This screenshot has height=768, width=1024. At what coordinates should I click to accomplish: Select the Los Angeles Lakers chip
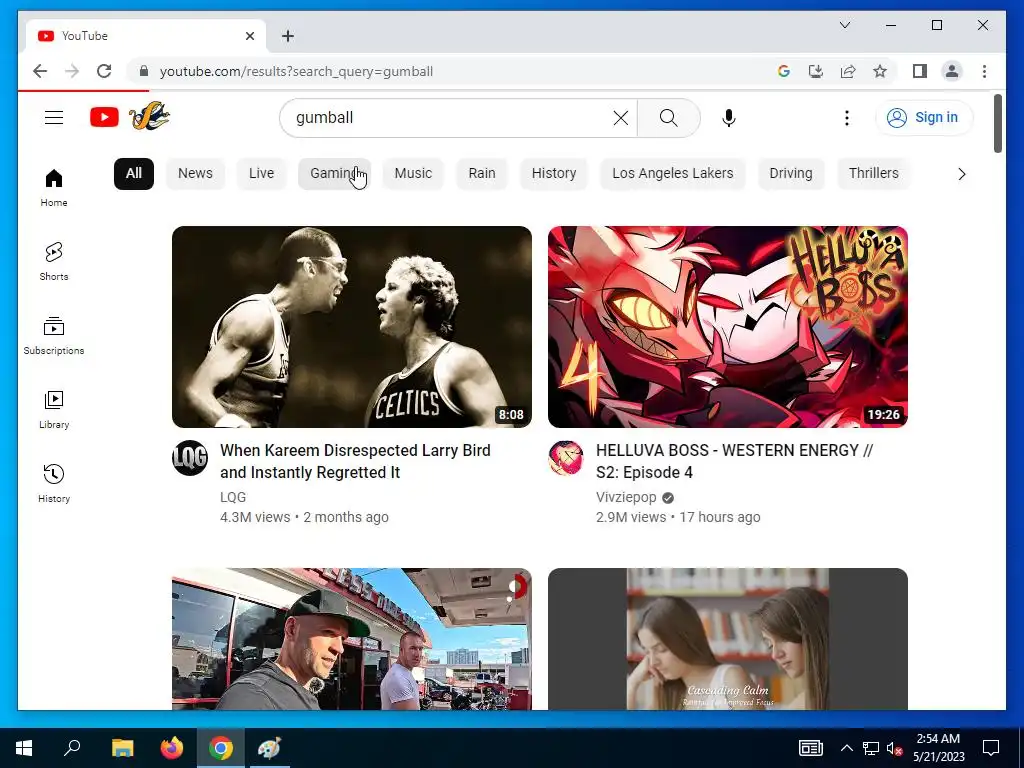(673, 174)
